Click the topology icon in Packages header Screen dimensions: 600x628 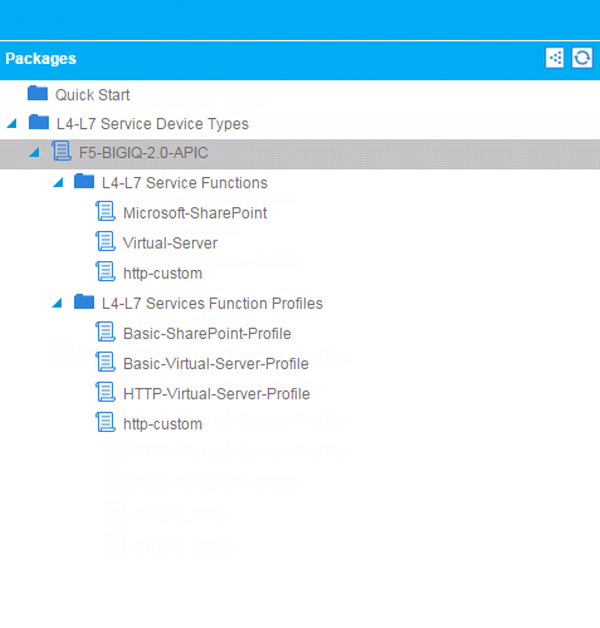(x=555, y=58)
